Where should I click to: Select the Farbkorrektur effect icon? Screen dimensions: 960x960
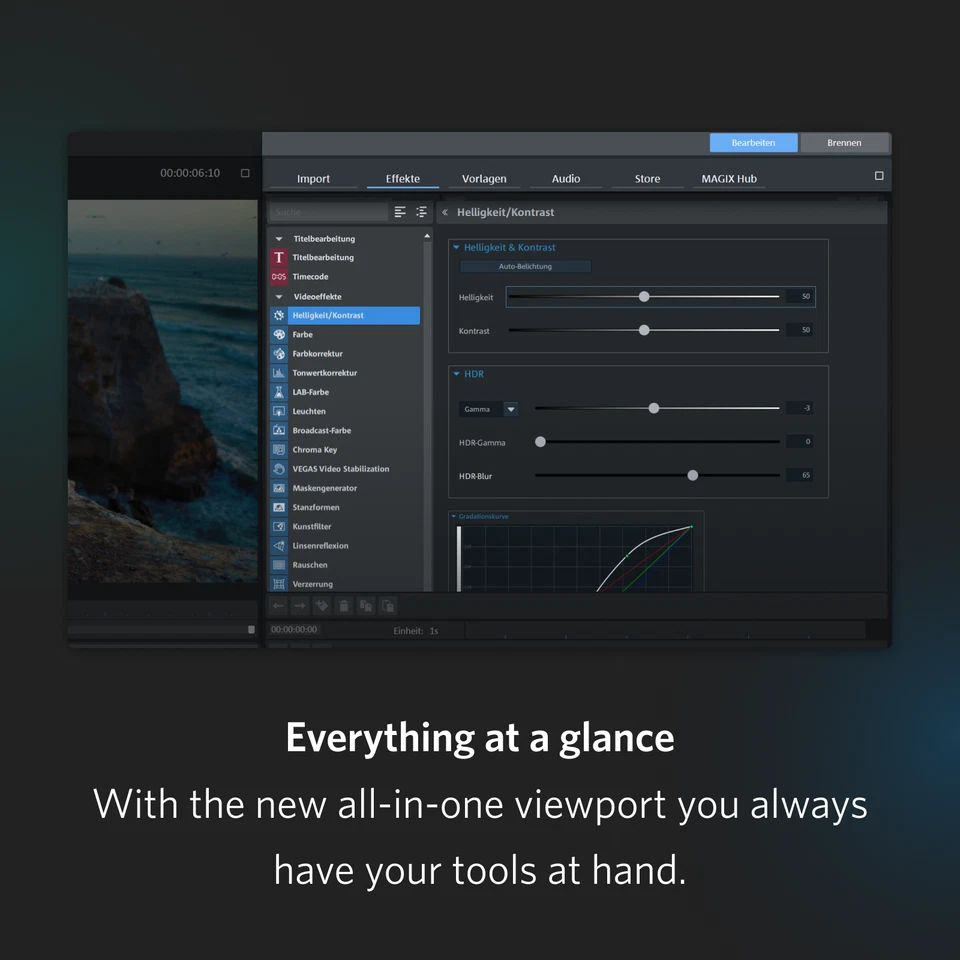[x=278, y=353]
